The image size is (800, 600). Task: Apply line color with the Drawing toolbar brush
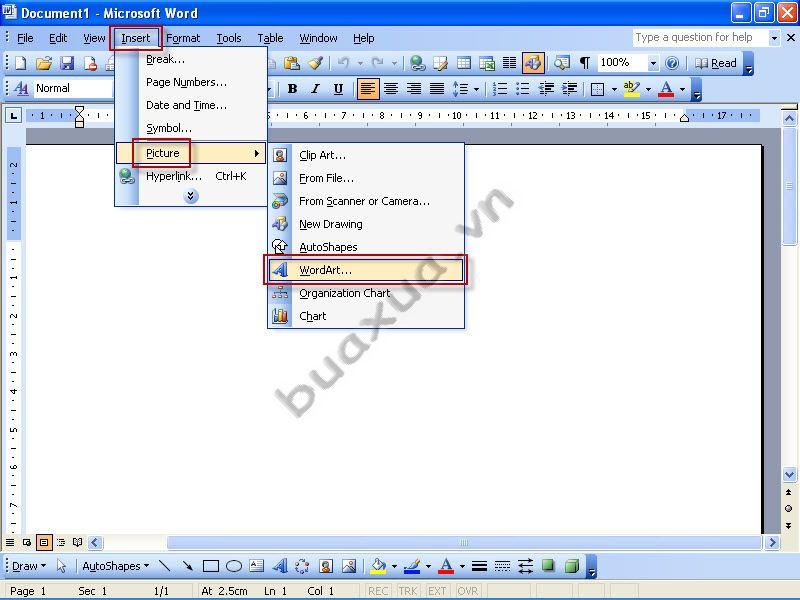[412, 565]
